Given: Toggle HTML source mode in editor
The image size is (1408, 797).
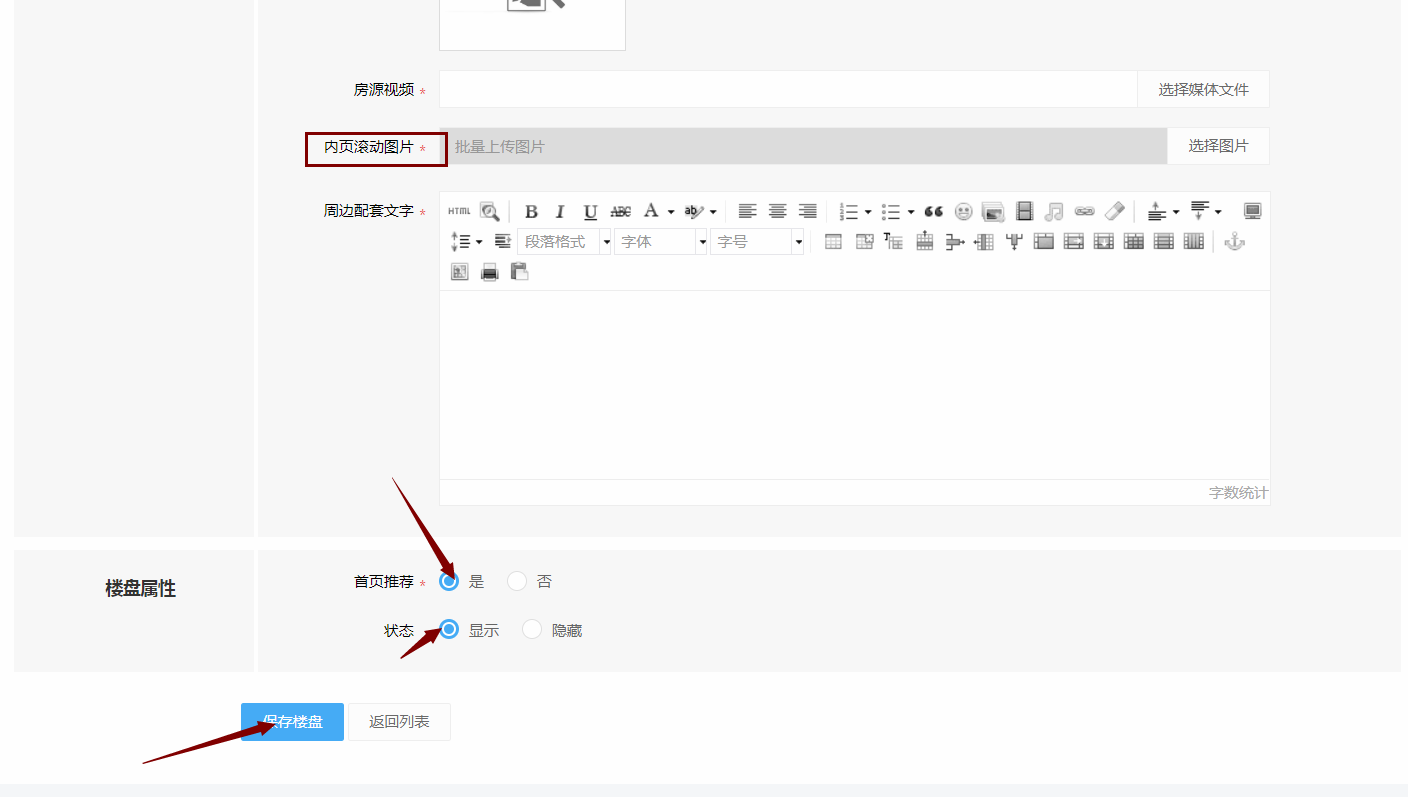Looking at the screenshot, I should pyautogui.click(x=459, y=211).
